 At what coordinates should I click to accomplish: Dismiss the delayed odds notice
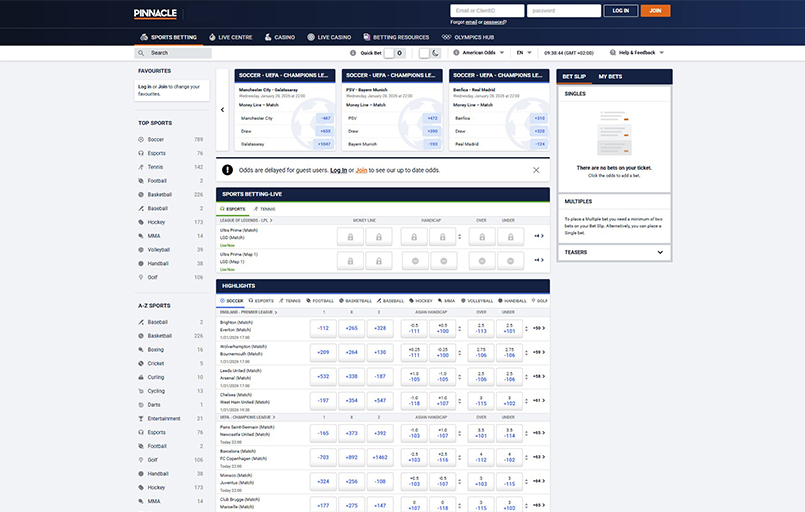tap(536, 170)
